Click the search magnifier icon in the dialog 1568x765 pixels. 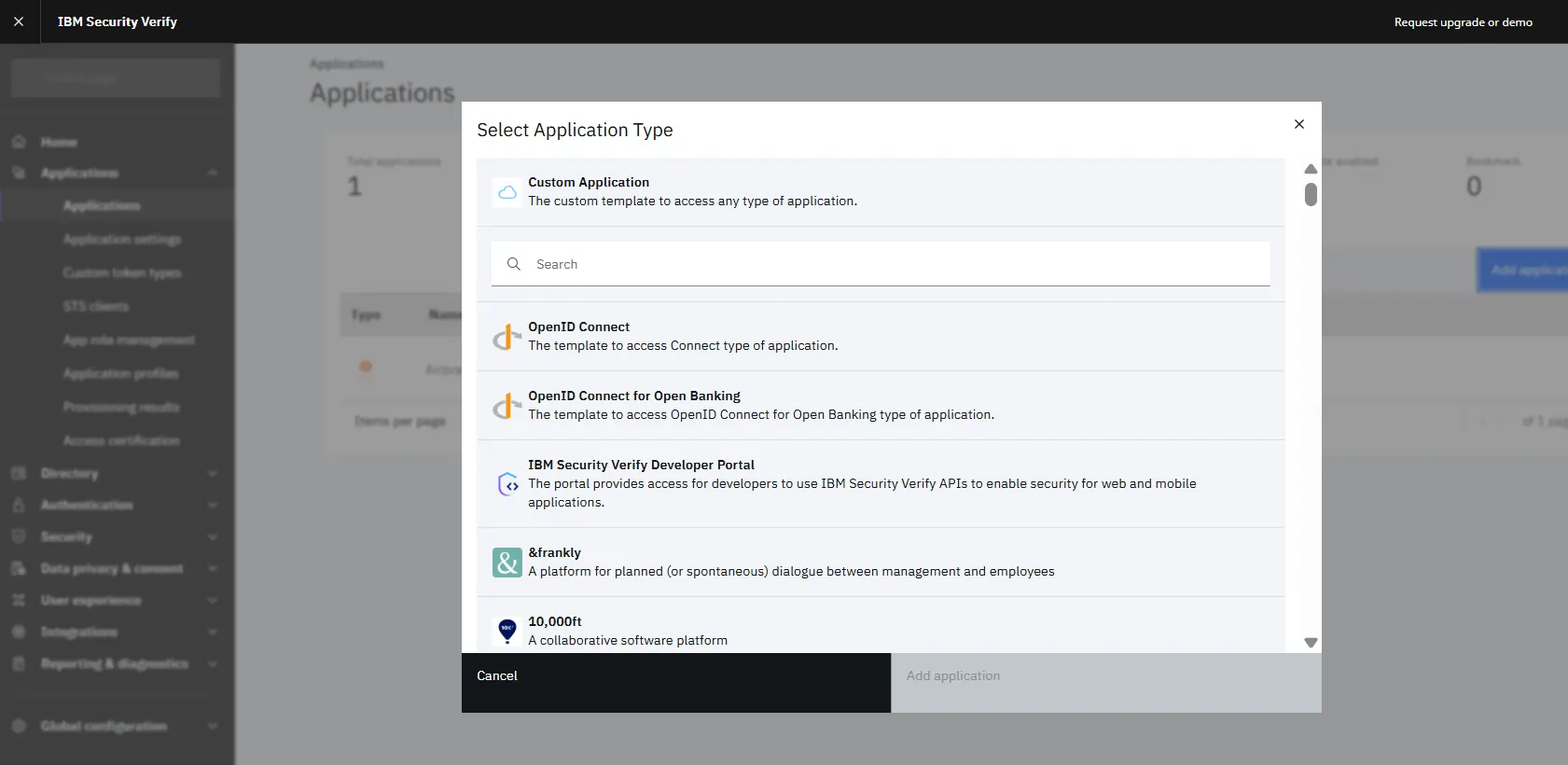[514, 264]
